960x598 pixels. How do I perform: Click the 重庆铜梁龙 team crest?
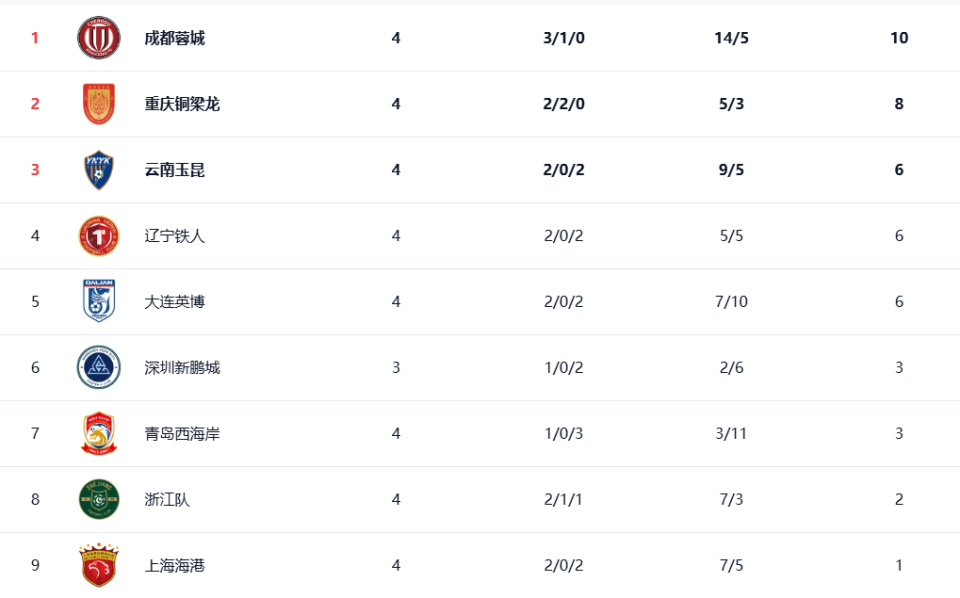point(99,104)
